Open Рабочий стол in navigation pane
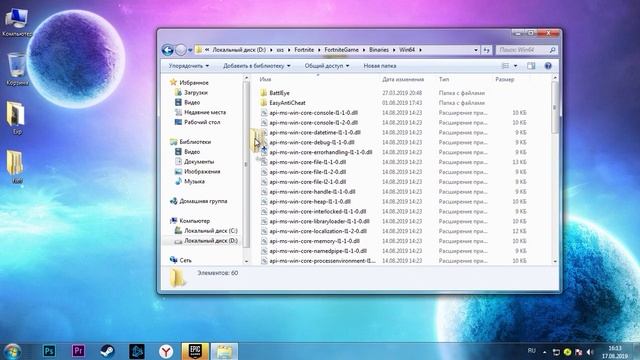 pyautogui.click(x=202, y=122)
